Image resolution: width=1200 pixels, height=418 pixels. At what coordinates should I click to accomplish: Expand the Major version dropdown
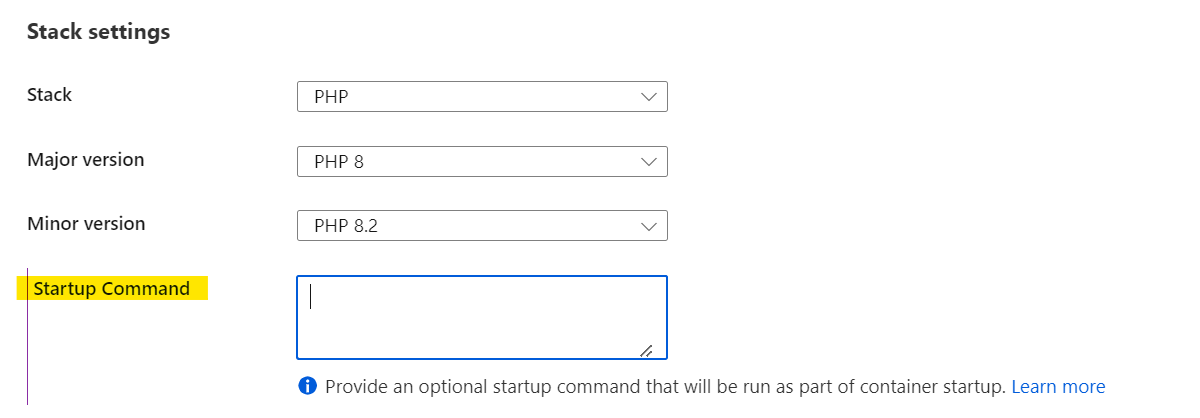point(482,161)
